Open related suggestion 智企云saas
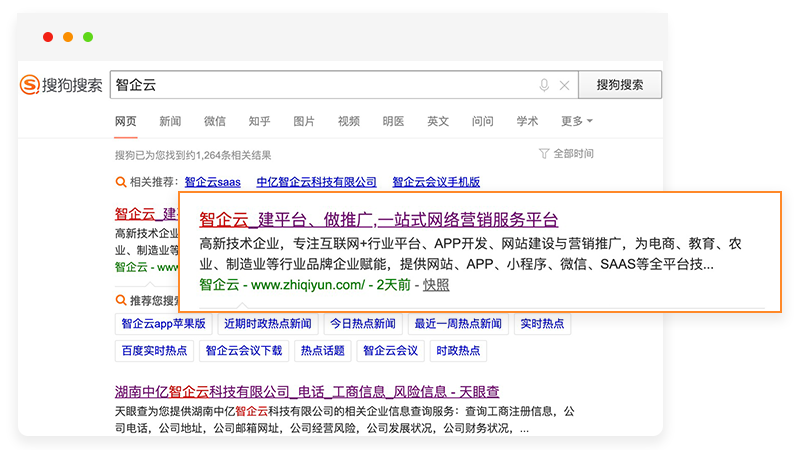This screenshot has width=800, height=450. (x=212, y=182)
